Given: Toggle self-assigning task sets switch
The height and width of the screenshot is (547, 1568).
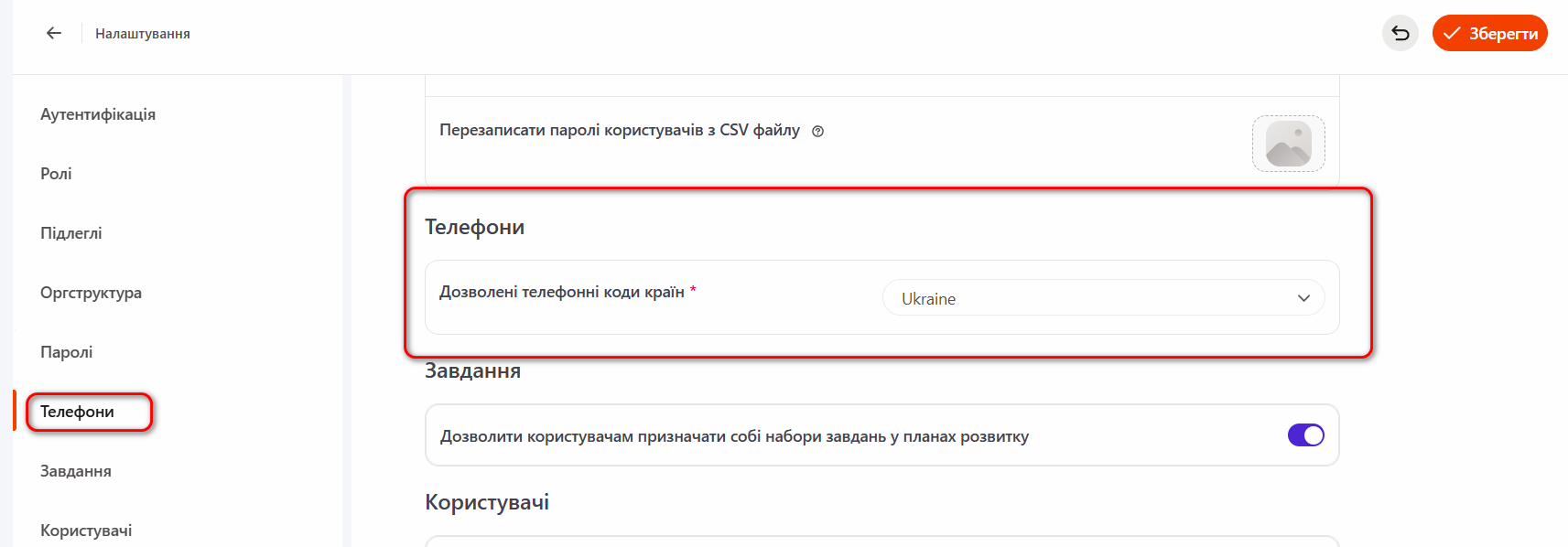Looking at the screenshot, I should click(x=1305, y=435).
